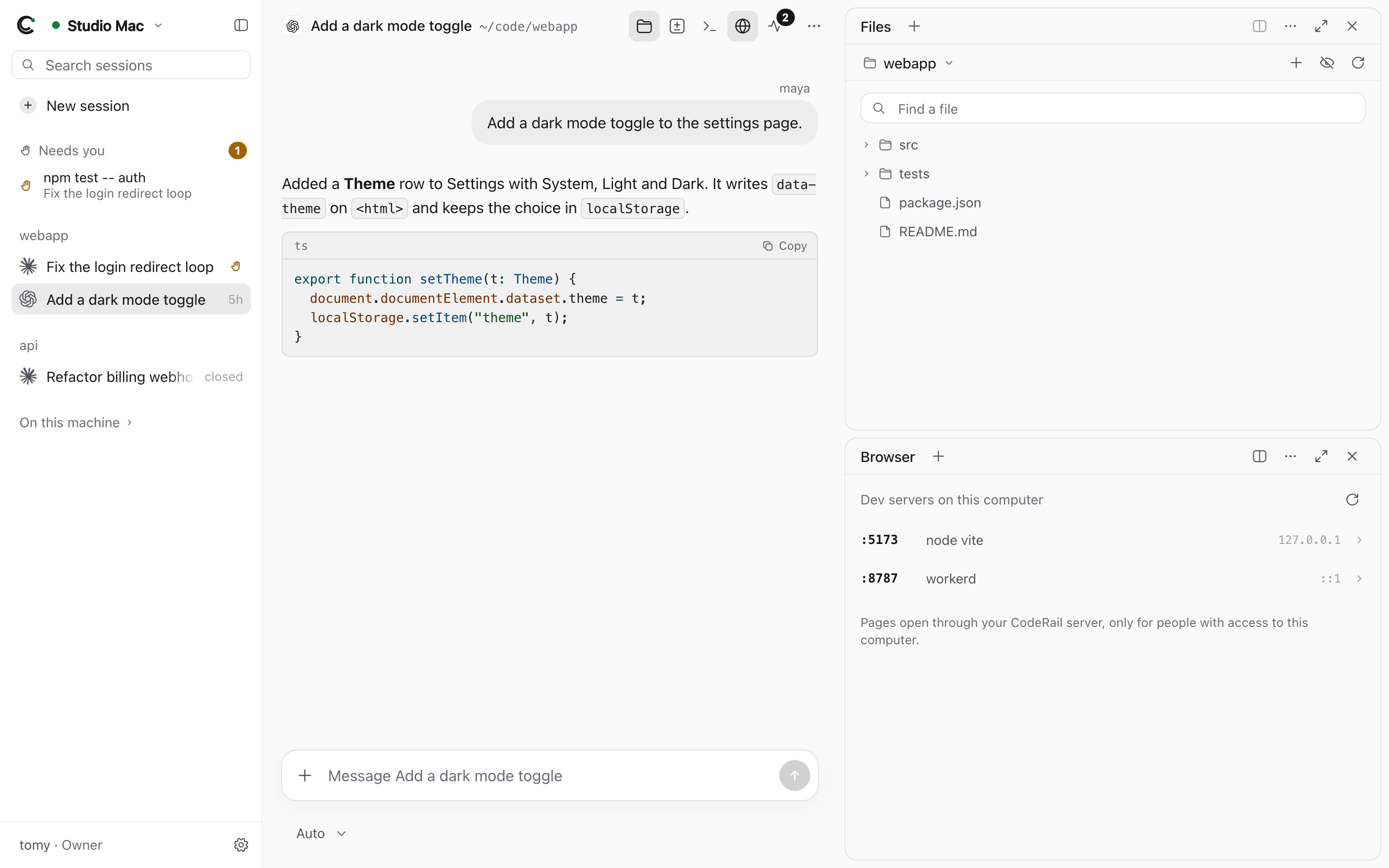Toggle the Files panel toolbar icon

point(644,26)
